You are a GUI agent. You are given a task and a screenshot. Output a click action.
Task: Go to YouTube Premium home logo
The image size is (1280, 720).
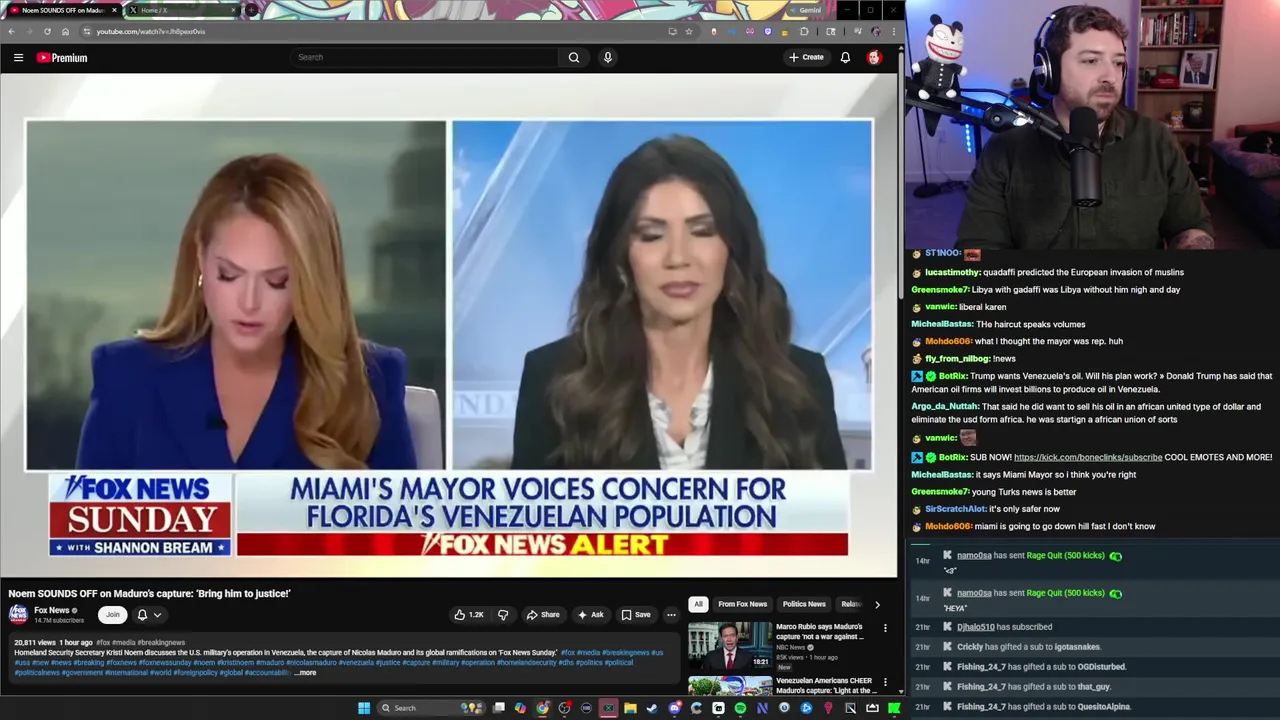pyautogui.click(x=62, y=58)
